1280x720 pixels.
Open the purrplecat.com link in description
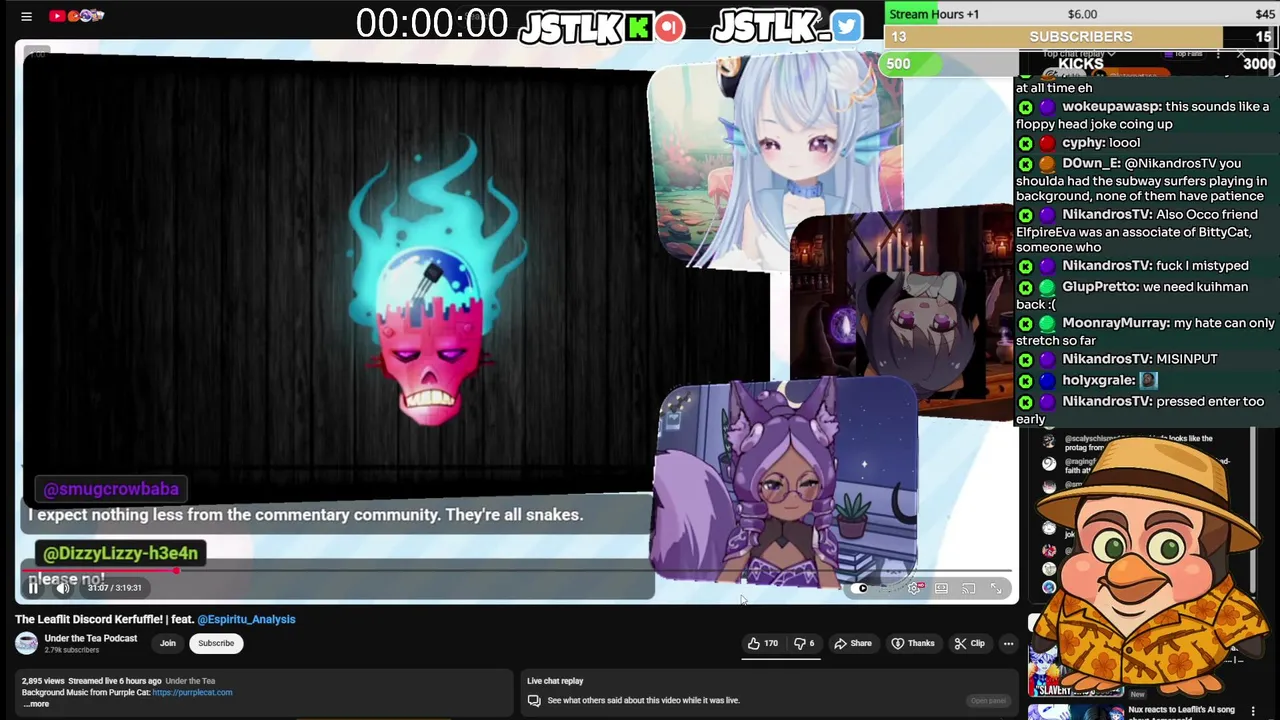192,692
